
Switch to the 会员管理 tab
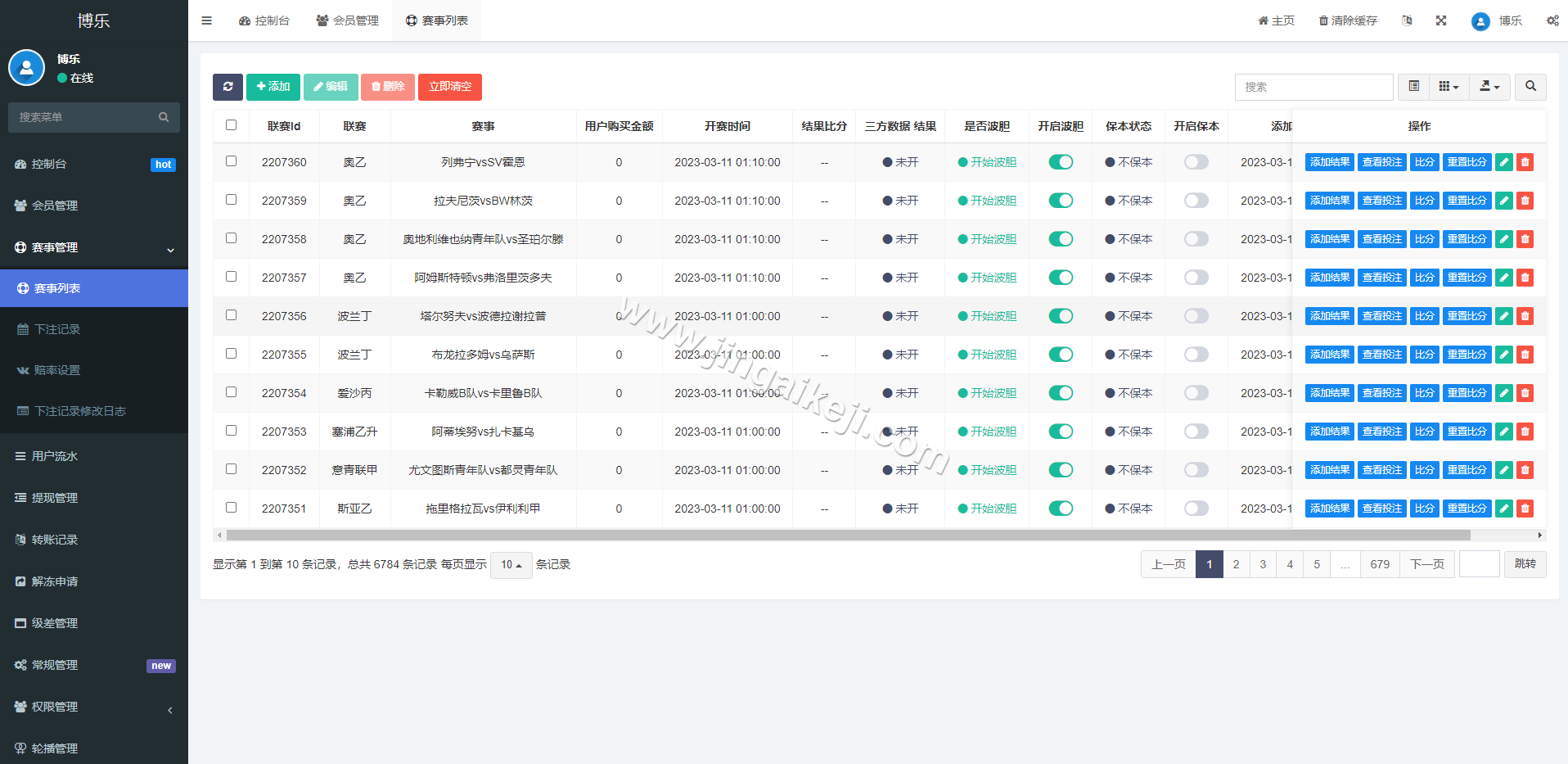coord(347,20)
